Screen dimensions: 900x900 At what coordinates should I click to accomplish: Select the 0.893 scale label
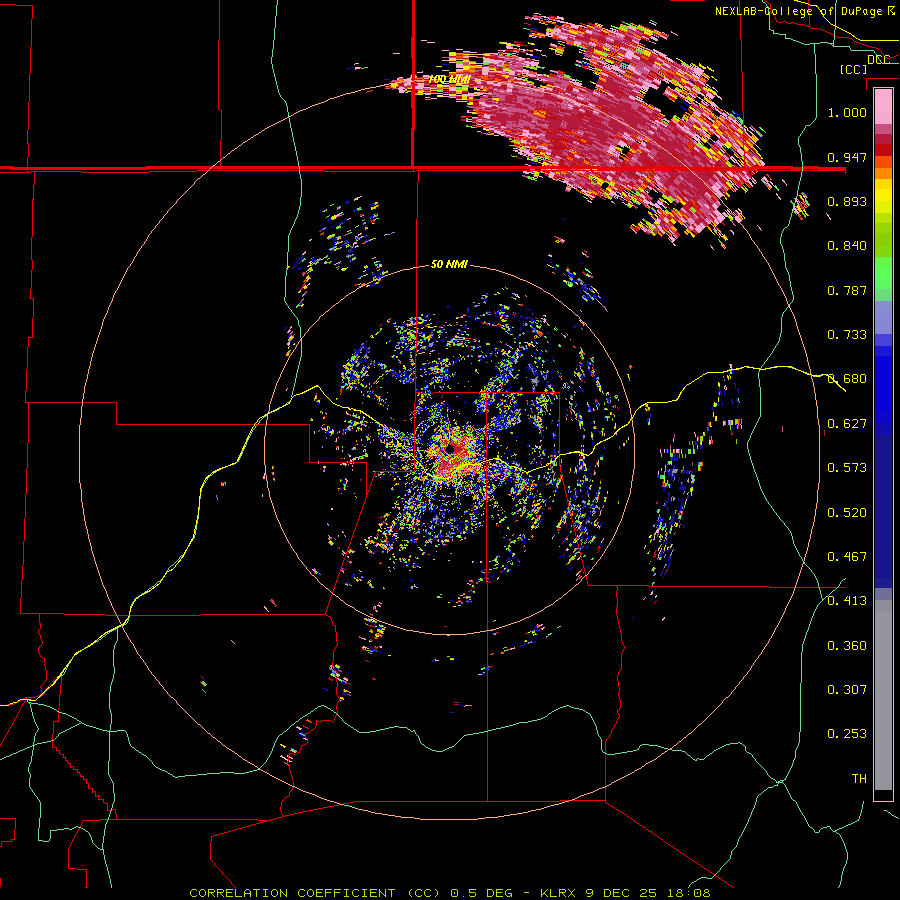point(847,201)
